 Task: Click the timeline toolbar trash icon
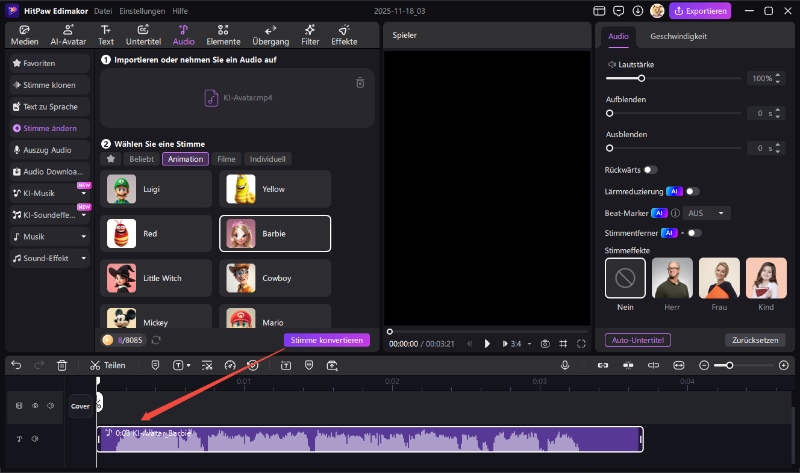tap(62, 365)
